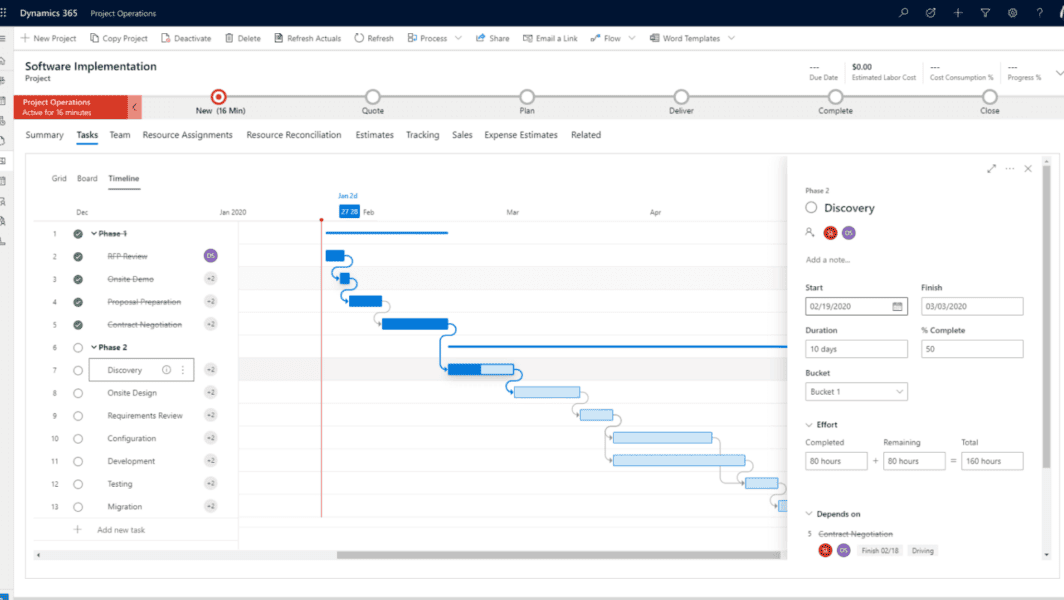Click the New Project button
1064x600 pixels.
(49, 38)
